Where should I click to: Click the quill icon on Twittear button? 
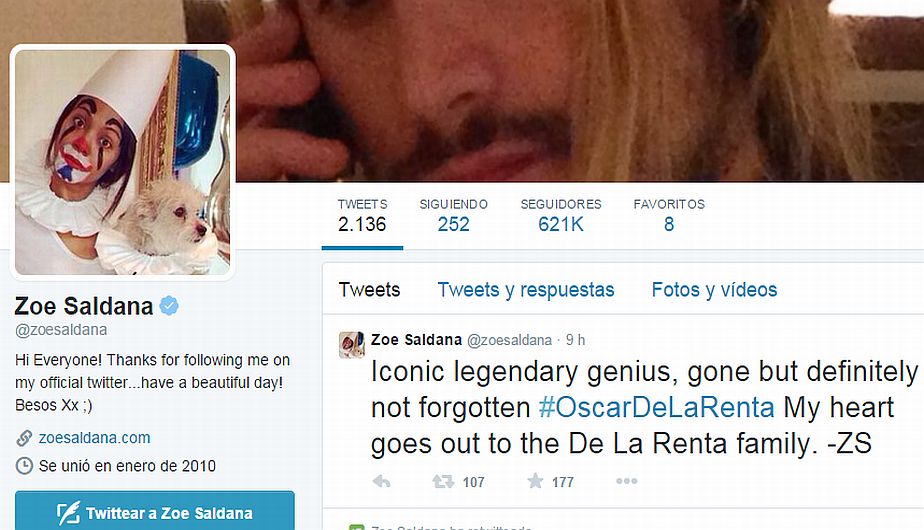click(x=68, y=513)
